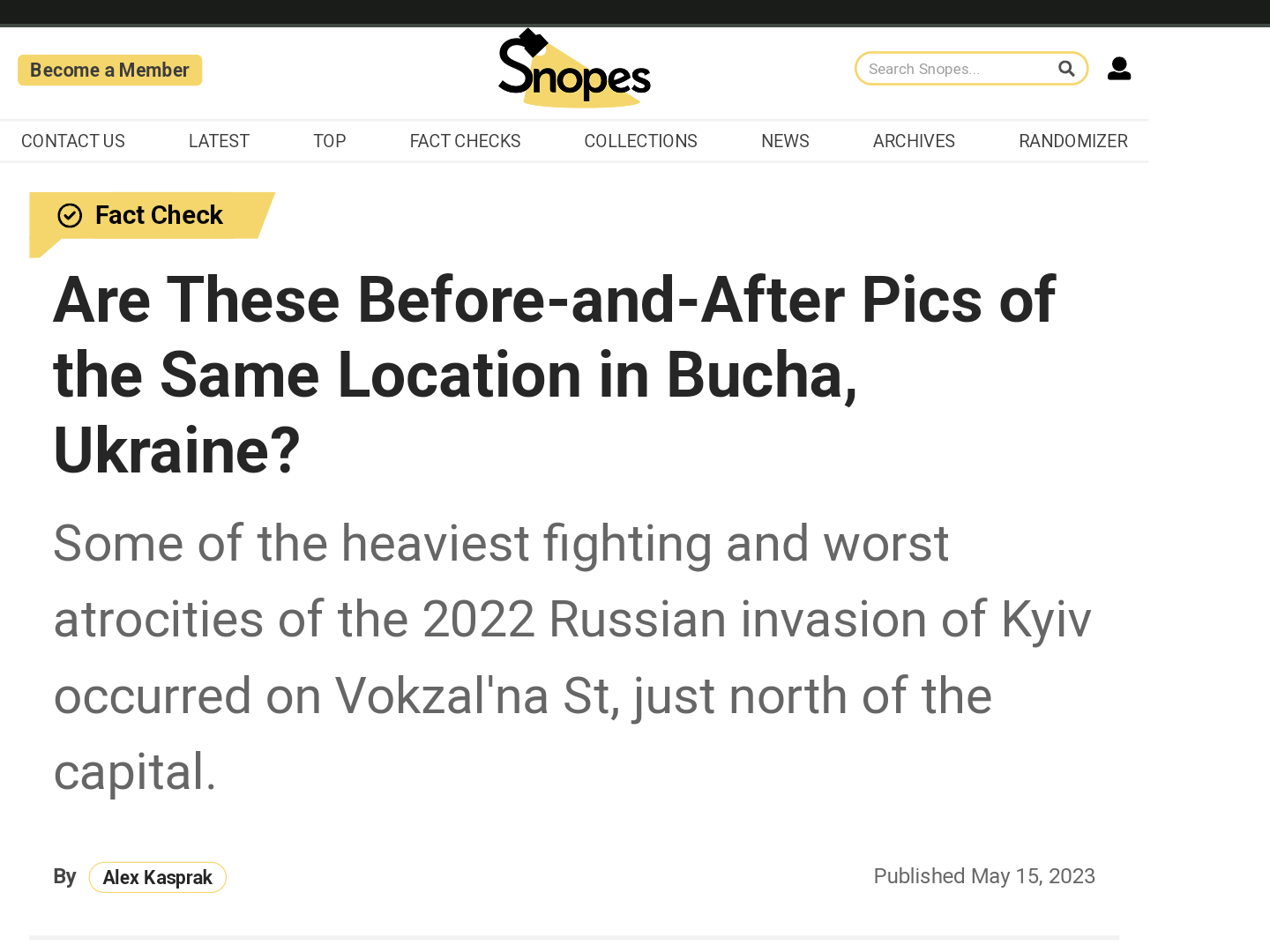Click the search magnifier icon
Image resolution: width=1270 pixels, height=952 pixels.
click(1066, 68)
